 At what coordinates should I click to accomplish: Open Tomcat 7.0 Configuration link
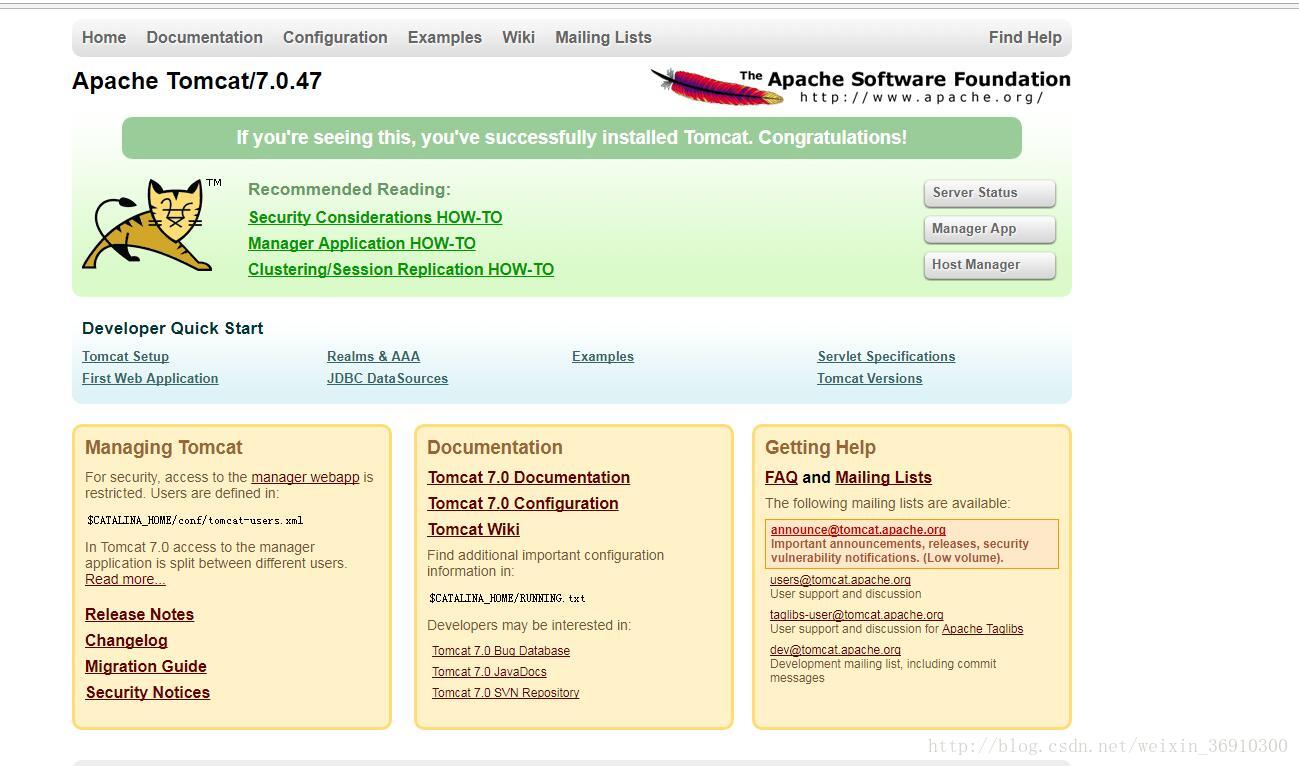pyautogui.click(x=523, y=503)
